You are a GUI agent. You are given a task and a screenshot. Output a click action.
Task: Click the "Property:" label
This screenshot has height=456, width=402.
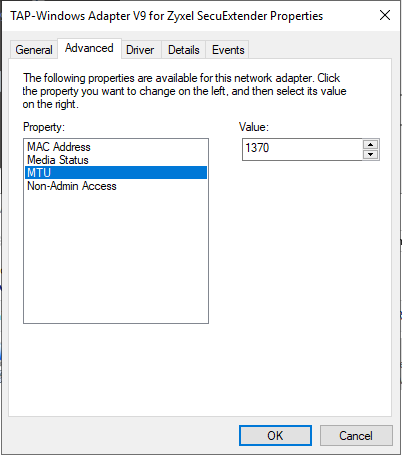(x=44, y=127)
